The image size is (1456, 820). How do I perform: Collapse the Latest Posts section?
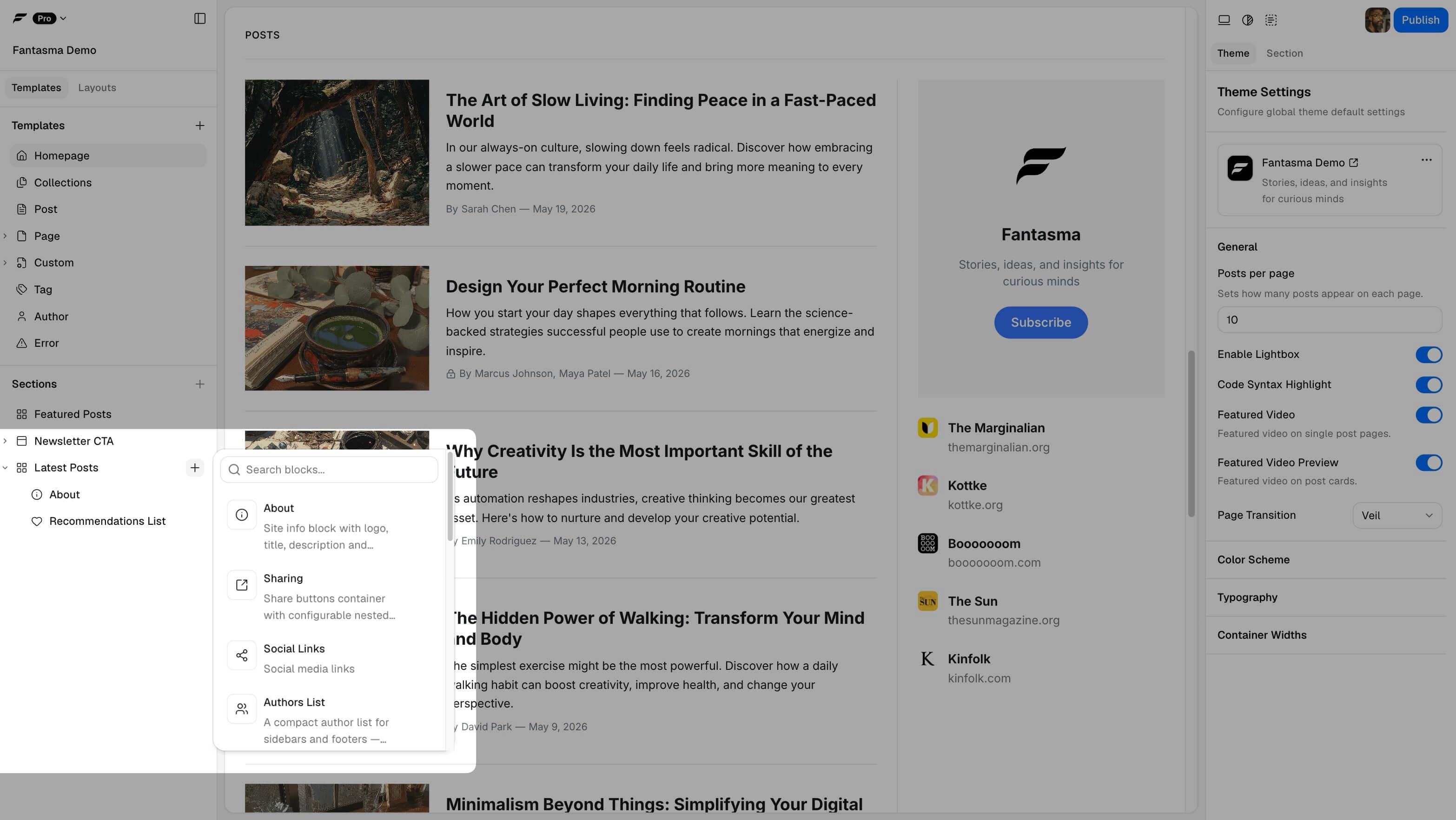click(x=5, y=468)
